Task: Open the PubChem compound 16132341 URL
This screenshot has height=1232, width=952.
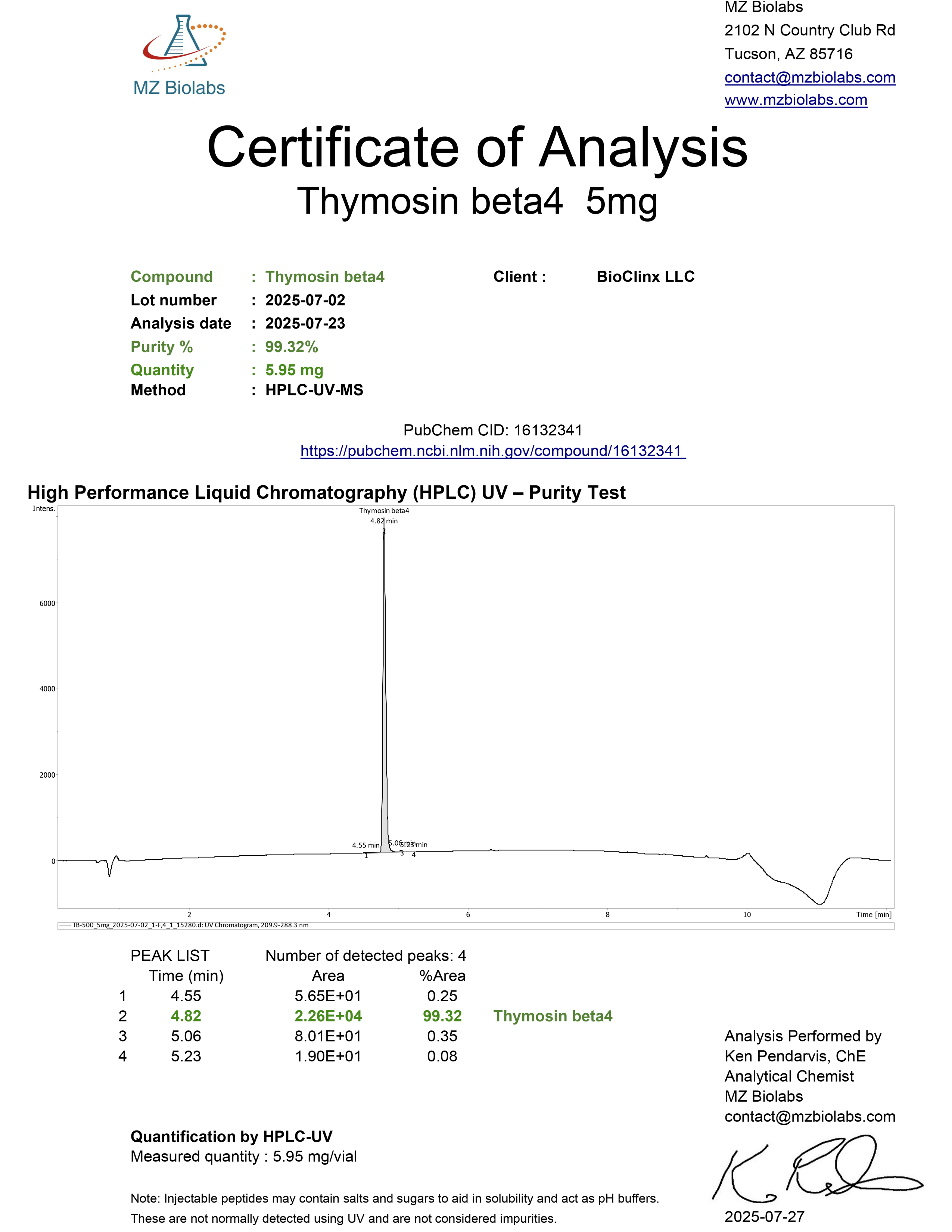Action: 492,451
